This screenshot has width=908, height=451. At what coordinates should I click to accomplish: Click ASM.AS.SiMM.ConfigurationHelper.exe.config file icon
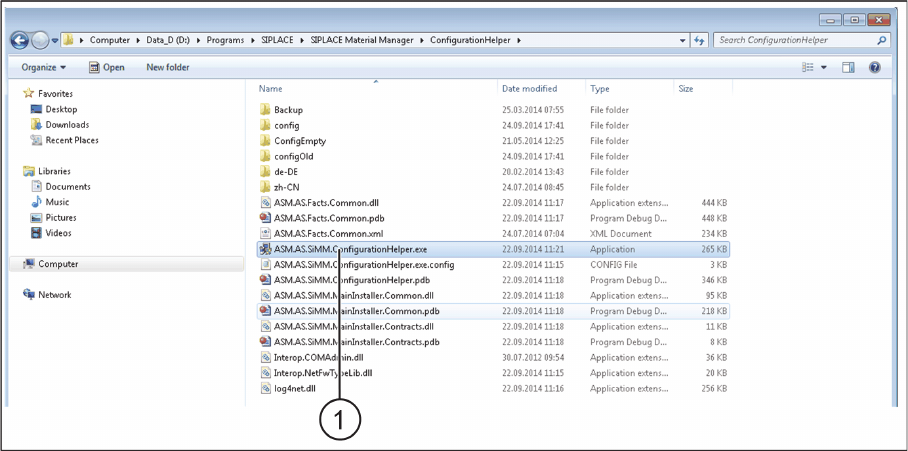pos(265,265)
